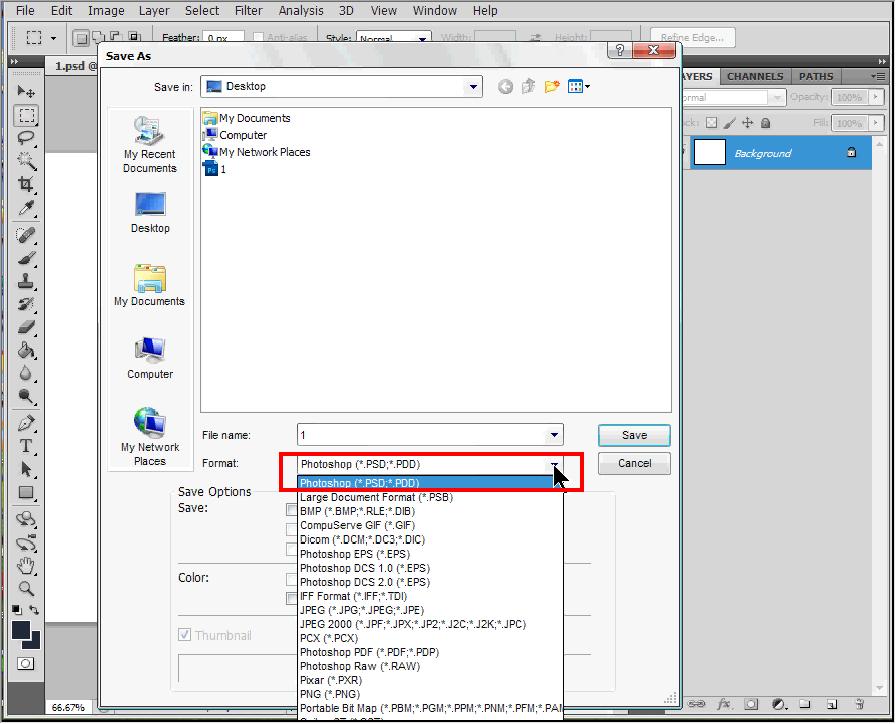Click the Save button
The height and width of the screenshot is (724, 896).
point(634,435)
